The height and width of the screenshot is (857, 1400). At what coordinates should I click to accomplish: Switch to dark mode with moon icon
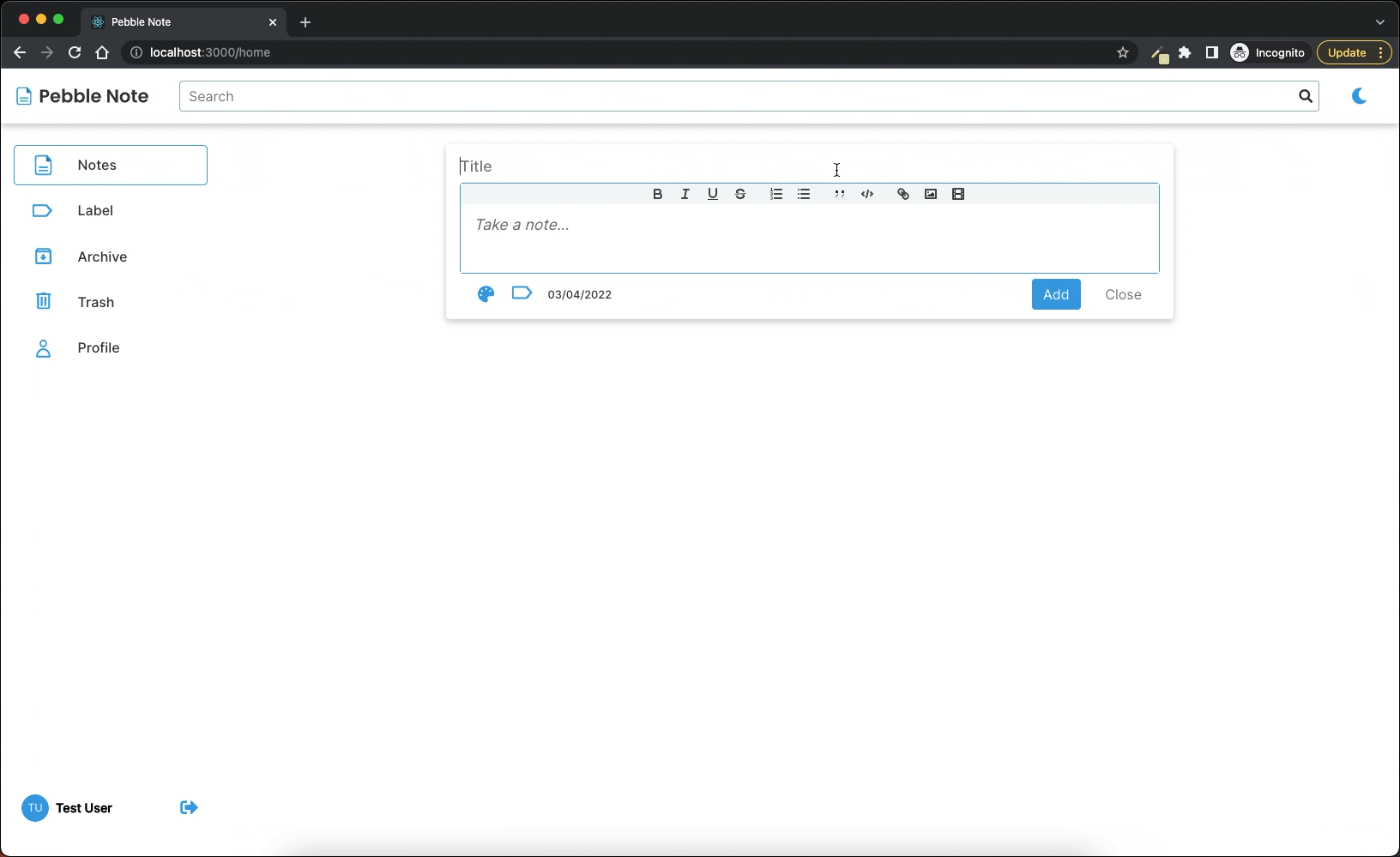1359,96
